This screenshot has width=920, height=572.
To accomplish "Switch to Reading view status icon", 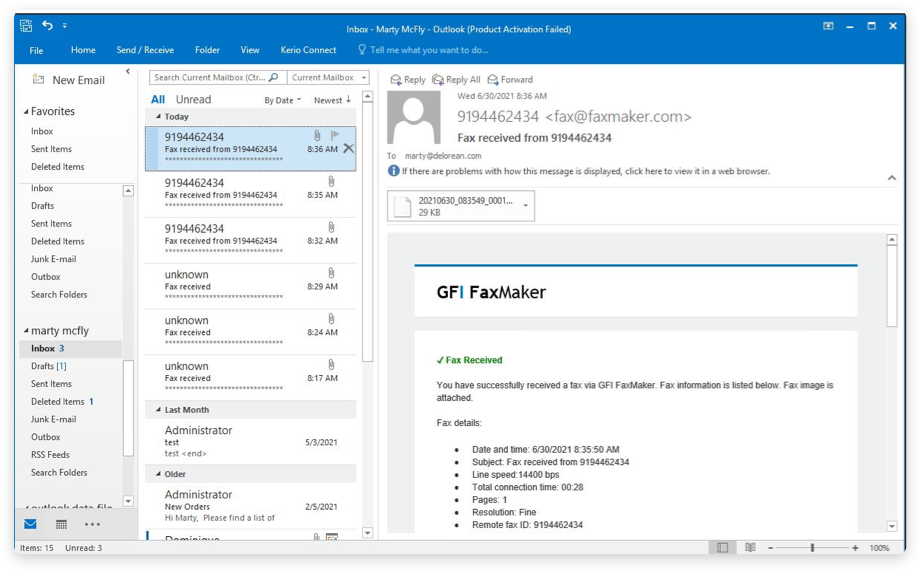I will [x=750, y=547].
